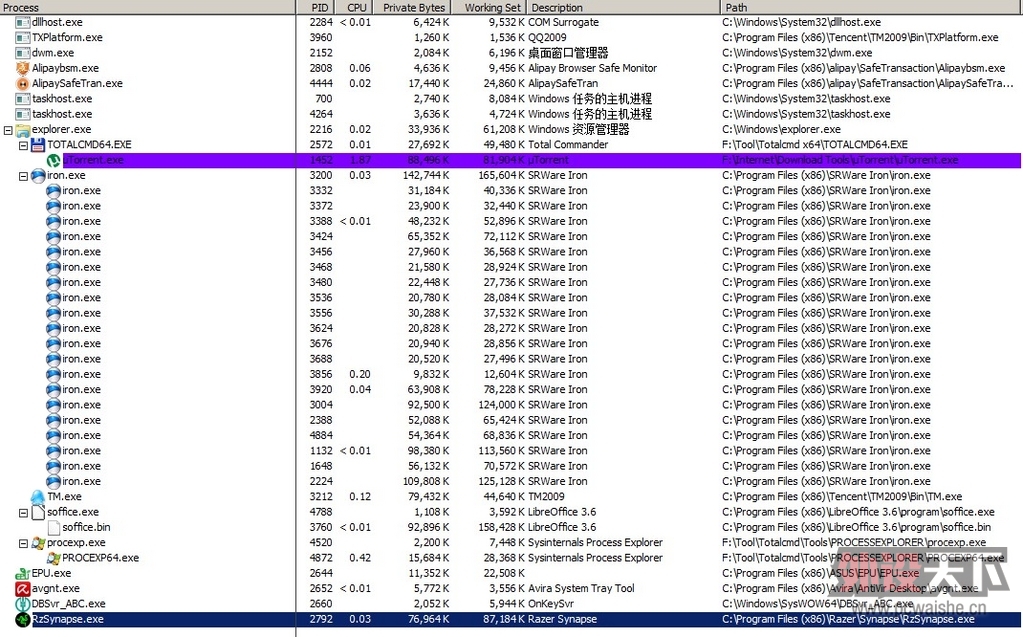
Task: Click the iron.exe icon with PID 2224
Action: (x=53, y=481)
